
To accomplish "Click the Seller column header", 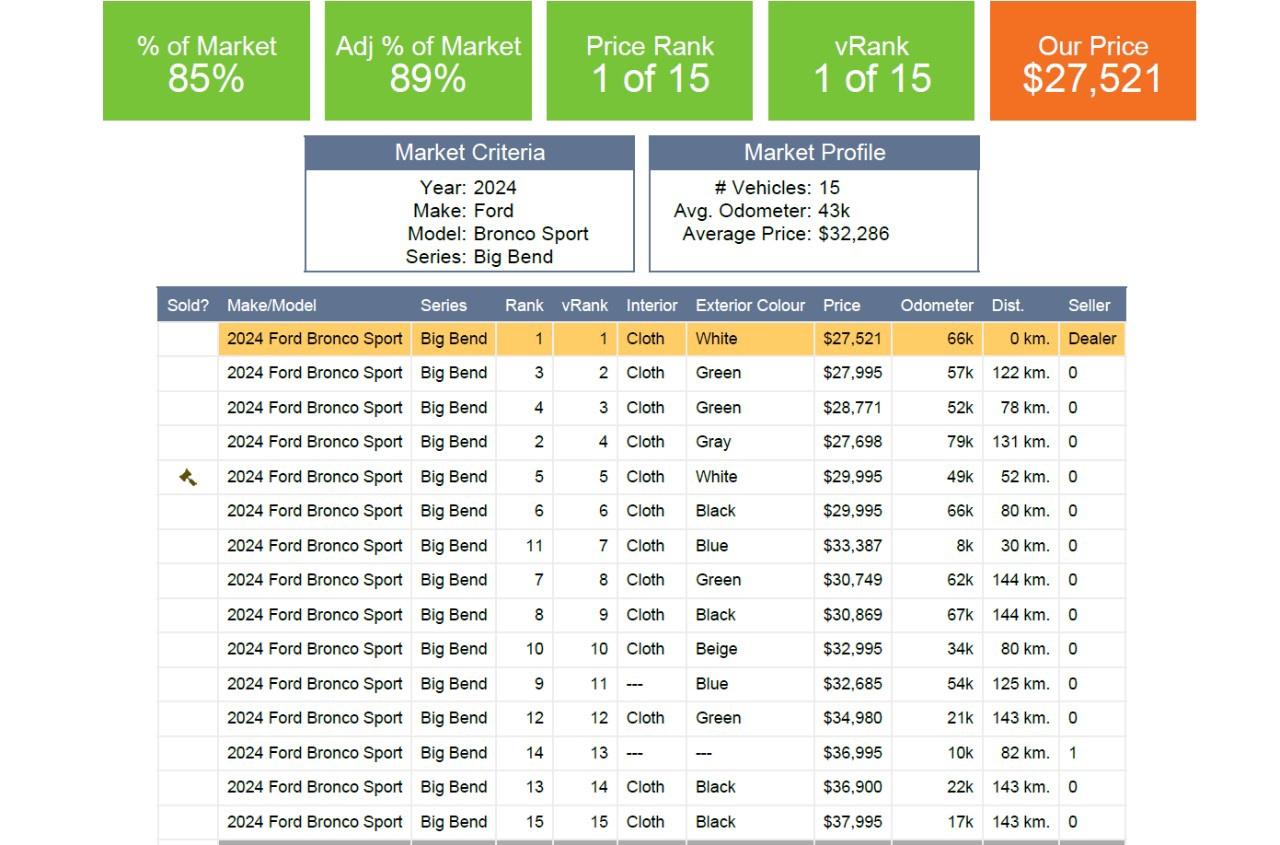I will pyautogui.click(x=1089, y=305).
